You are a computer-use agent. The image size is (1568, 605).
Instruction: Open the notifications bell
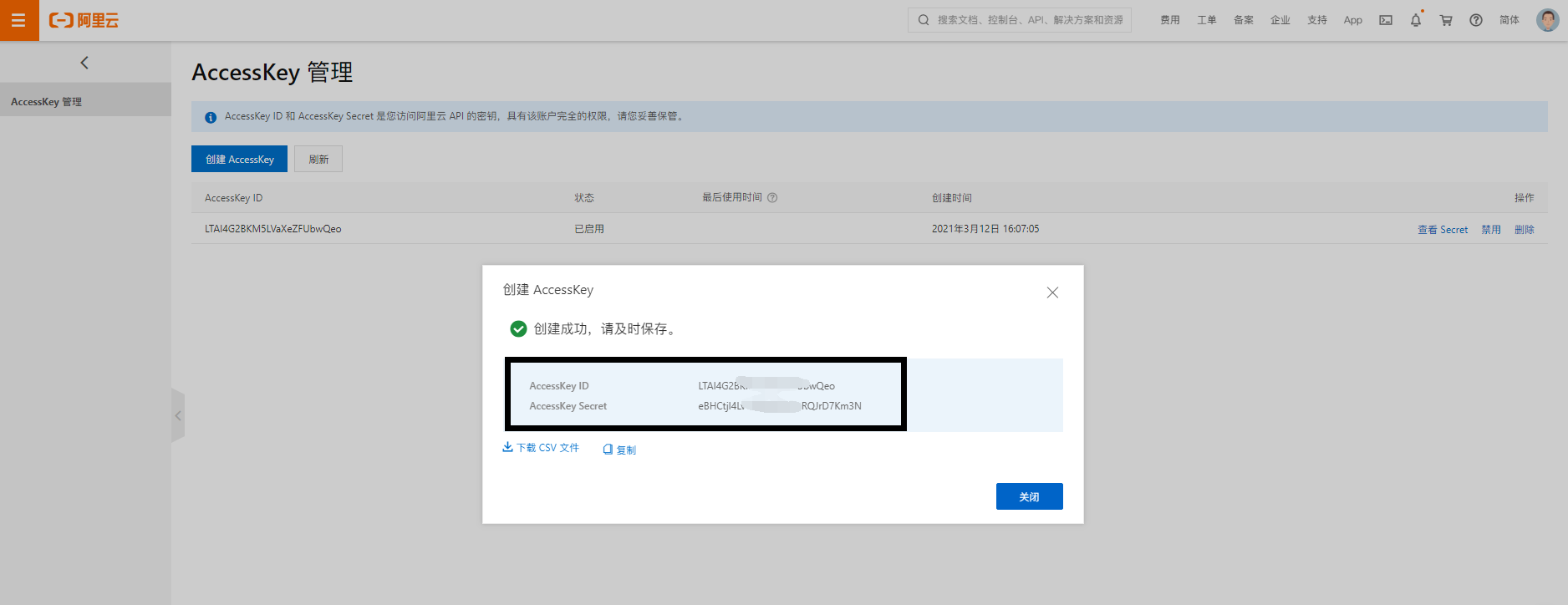coord(1416,20)
